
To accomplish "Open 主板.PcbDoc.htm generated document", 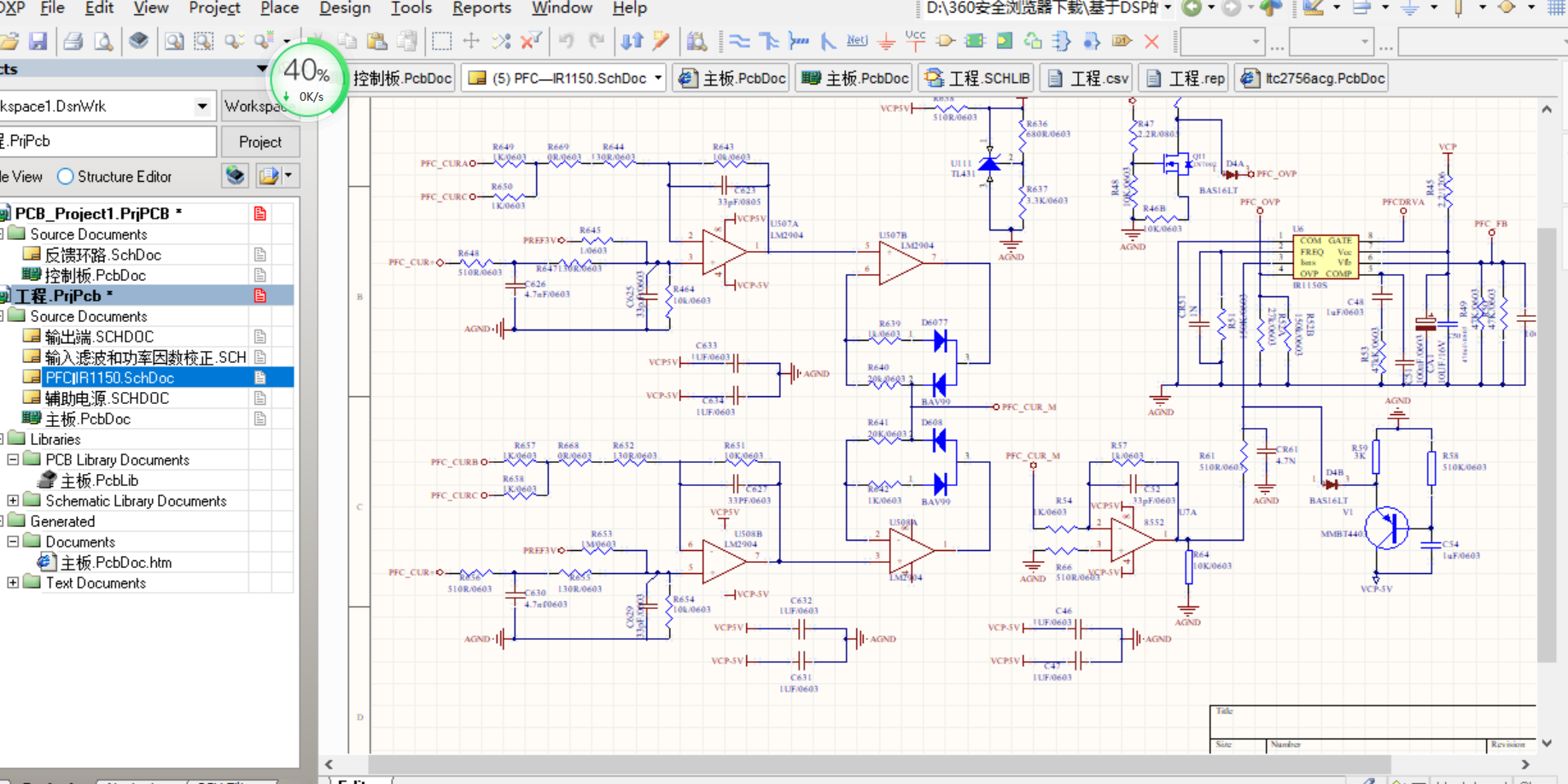I will pos(116,562).
